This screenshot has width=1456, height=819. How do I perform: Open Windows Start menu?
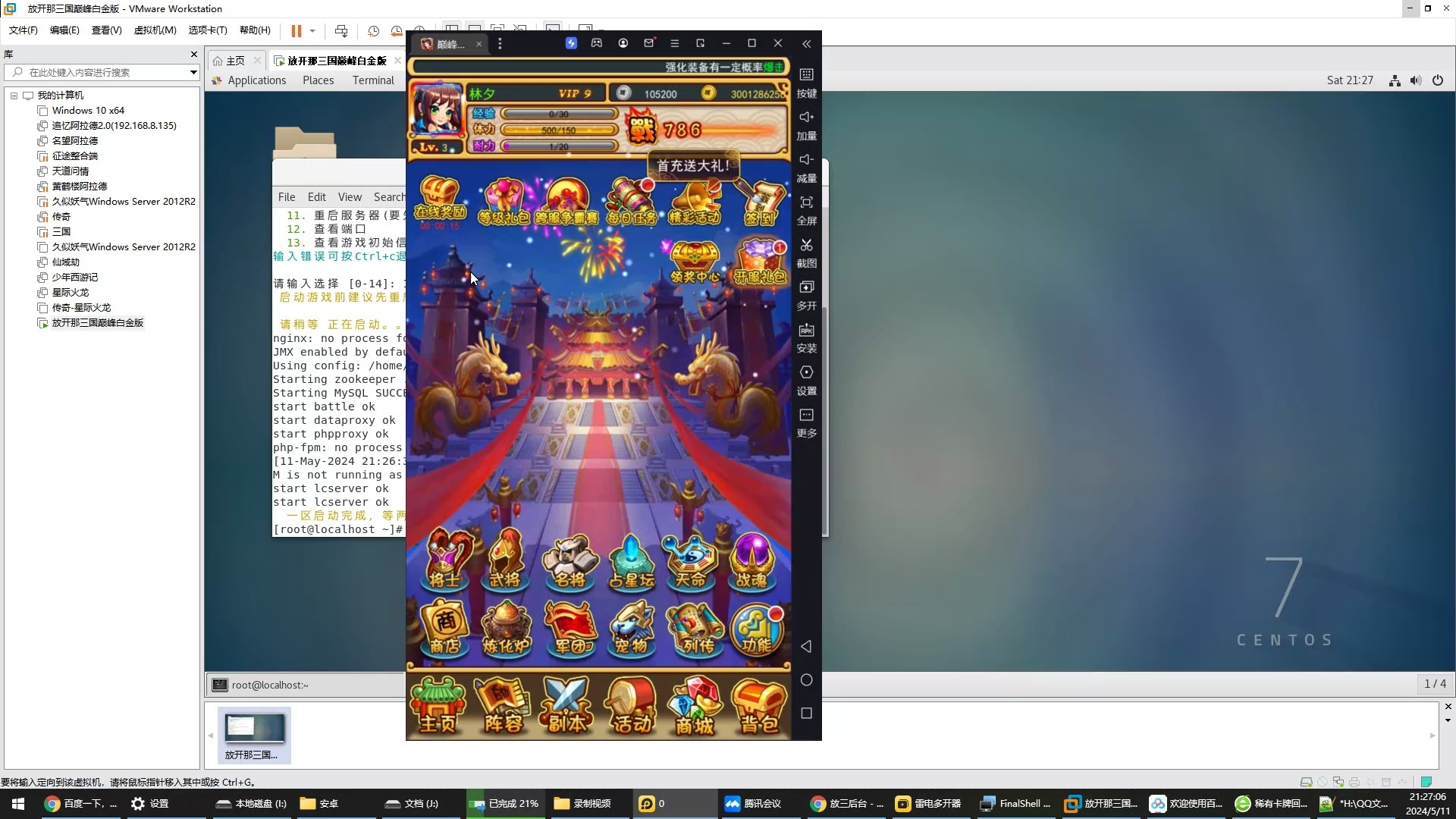pos(18,804)
